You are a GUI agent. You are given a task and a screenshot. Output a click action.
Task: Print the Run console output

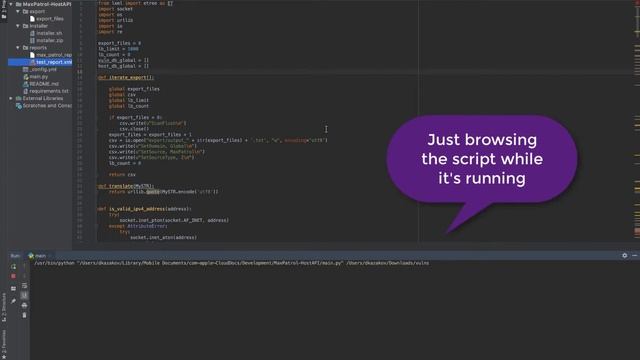coord(24,305)
